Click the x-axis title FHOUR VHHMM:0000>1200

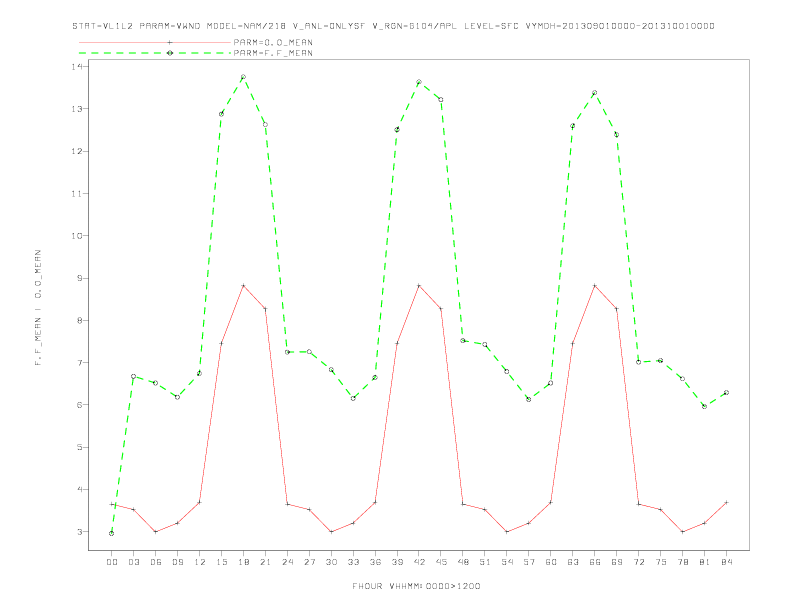pyautogui.click(x=416, y=586)
